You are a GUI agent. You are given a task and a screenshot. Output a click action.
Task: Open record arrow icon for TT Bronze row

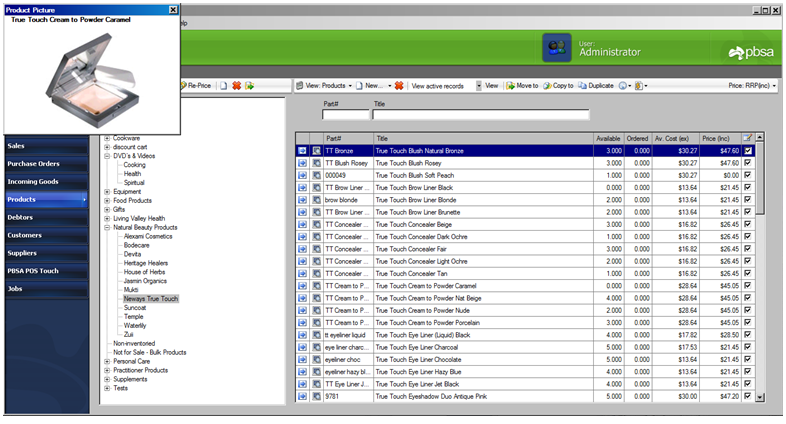point(302,150)
